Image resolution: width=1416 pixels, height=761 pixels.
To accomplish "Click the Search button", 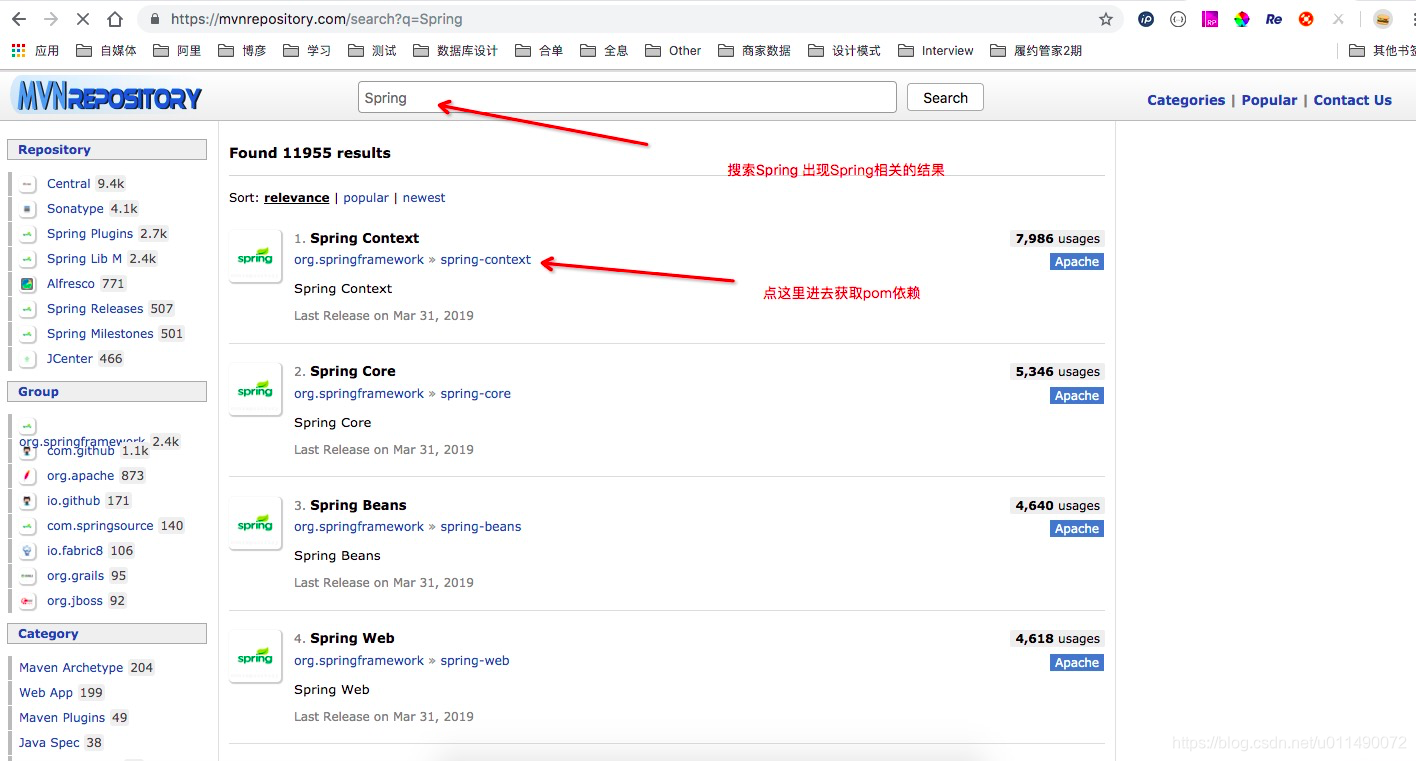I will (945, 97).
